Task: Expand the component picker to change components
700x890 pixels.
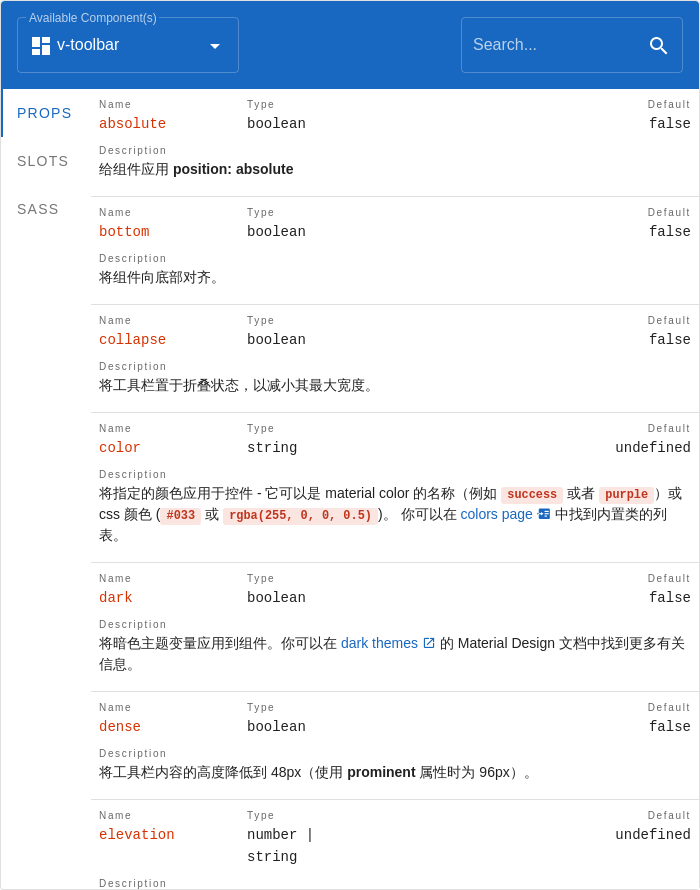Action: coord(128,45)
